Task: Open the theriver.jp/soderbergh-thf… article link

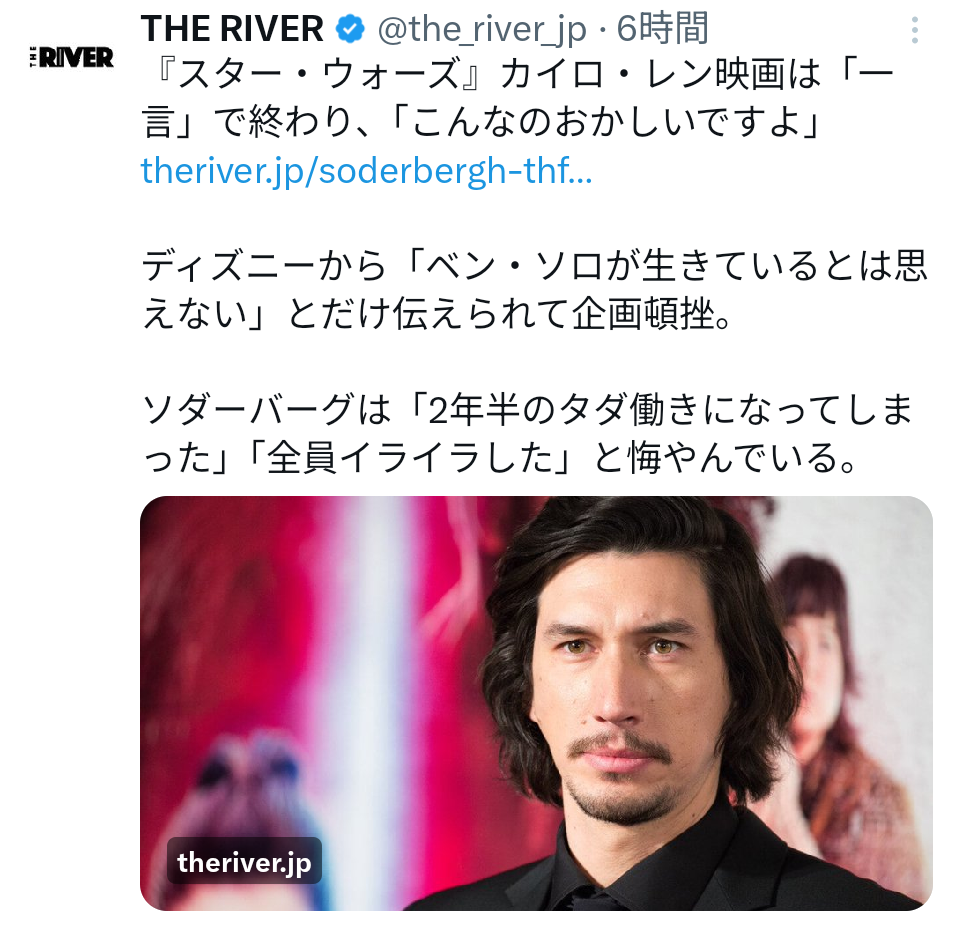Action: [x=366, y=170]
